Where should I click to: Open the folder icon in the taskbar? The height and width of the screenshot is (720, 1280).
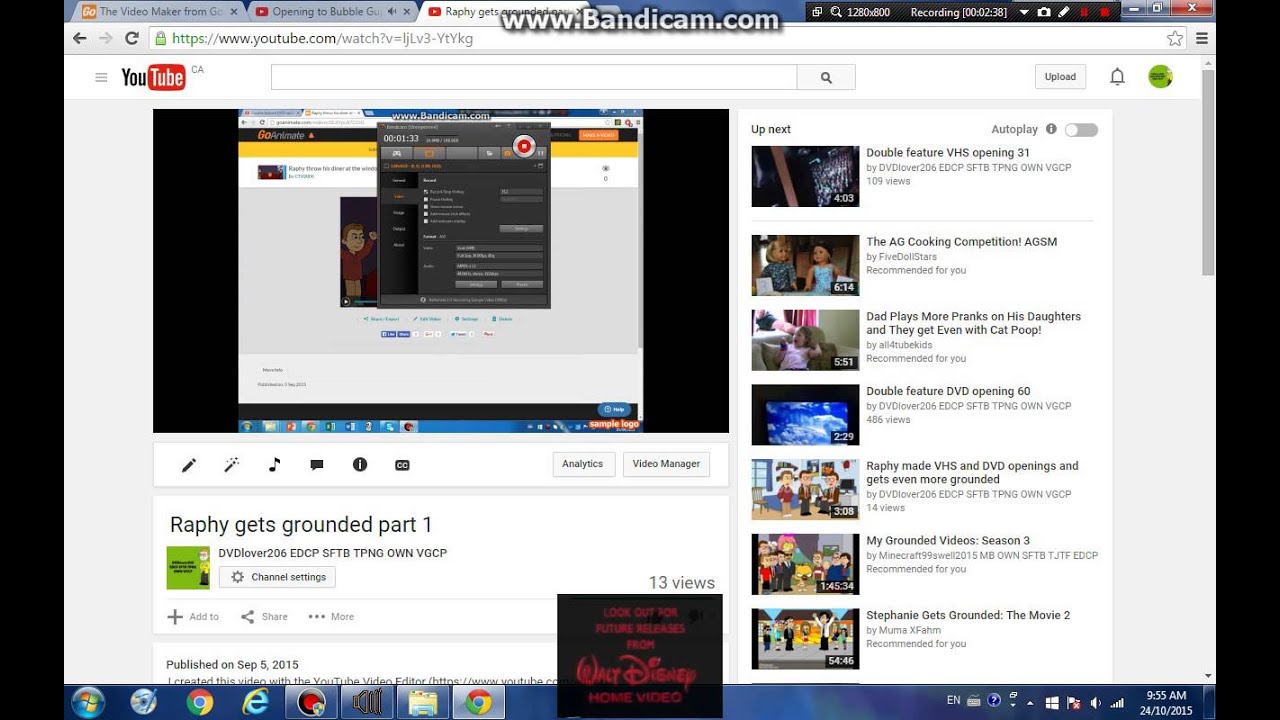pyautogui.click(x=423, y=702)
